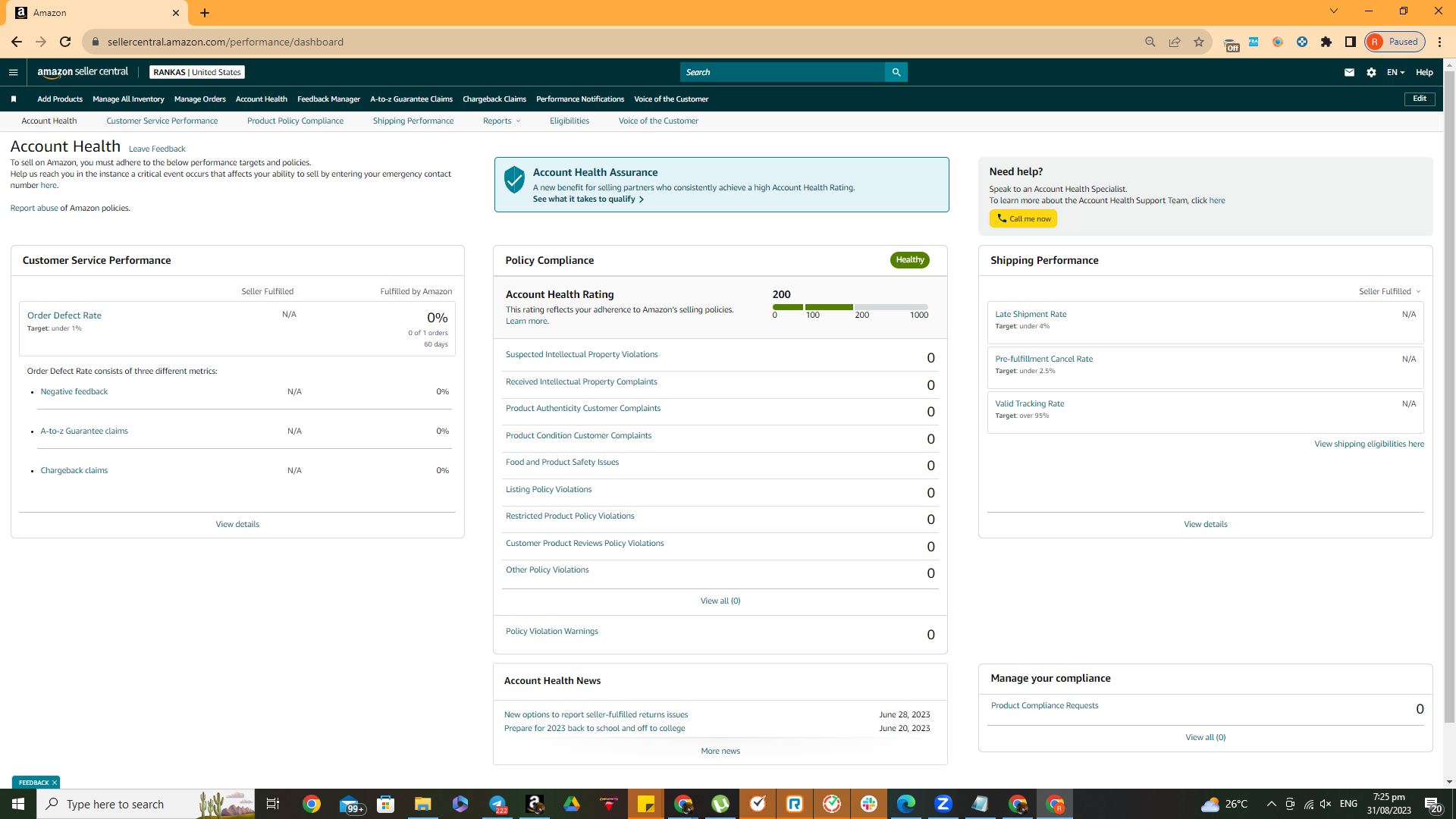The image size is (1456, 819).
Task: Open Zoom from the taskbar
Action: pos(943,804)
